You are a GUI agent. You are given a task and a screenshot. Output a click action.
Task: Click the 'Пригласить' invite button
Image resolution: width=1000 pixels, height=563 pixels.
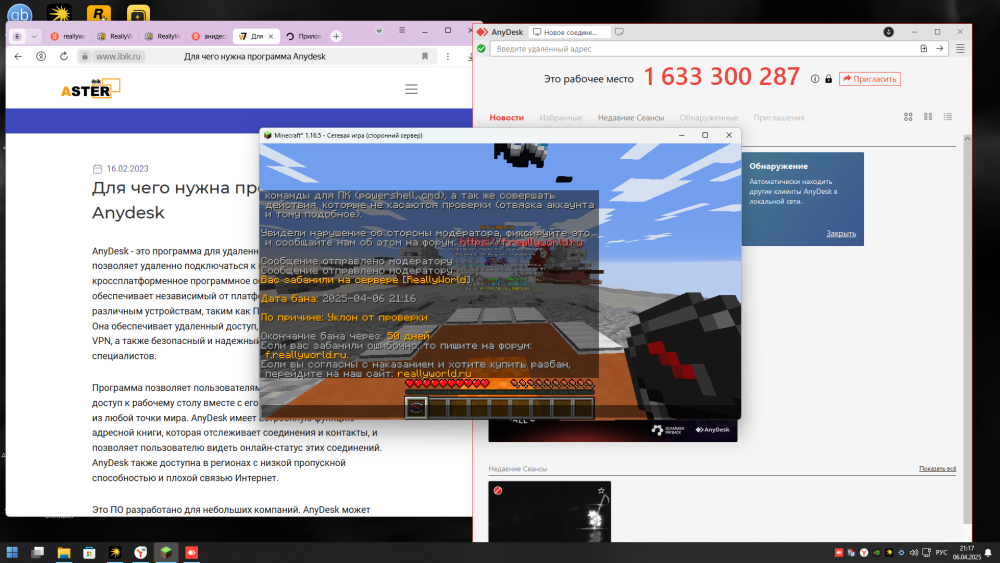[870, 79]
